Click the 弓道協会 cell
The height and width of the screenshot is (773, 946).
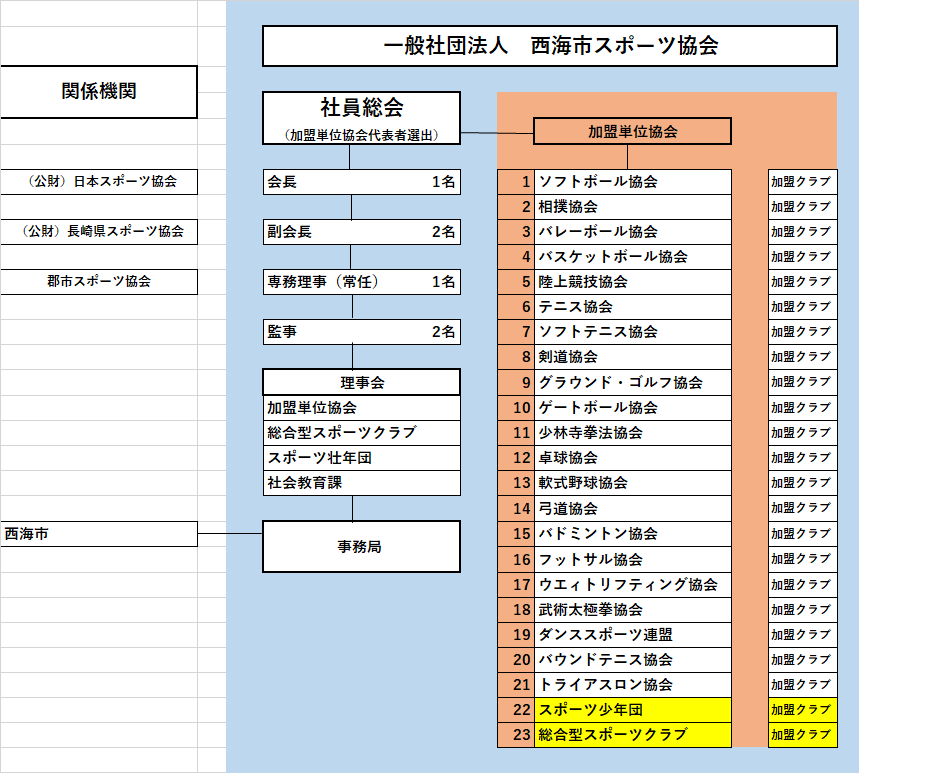633,509
